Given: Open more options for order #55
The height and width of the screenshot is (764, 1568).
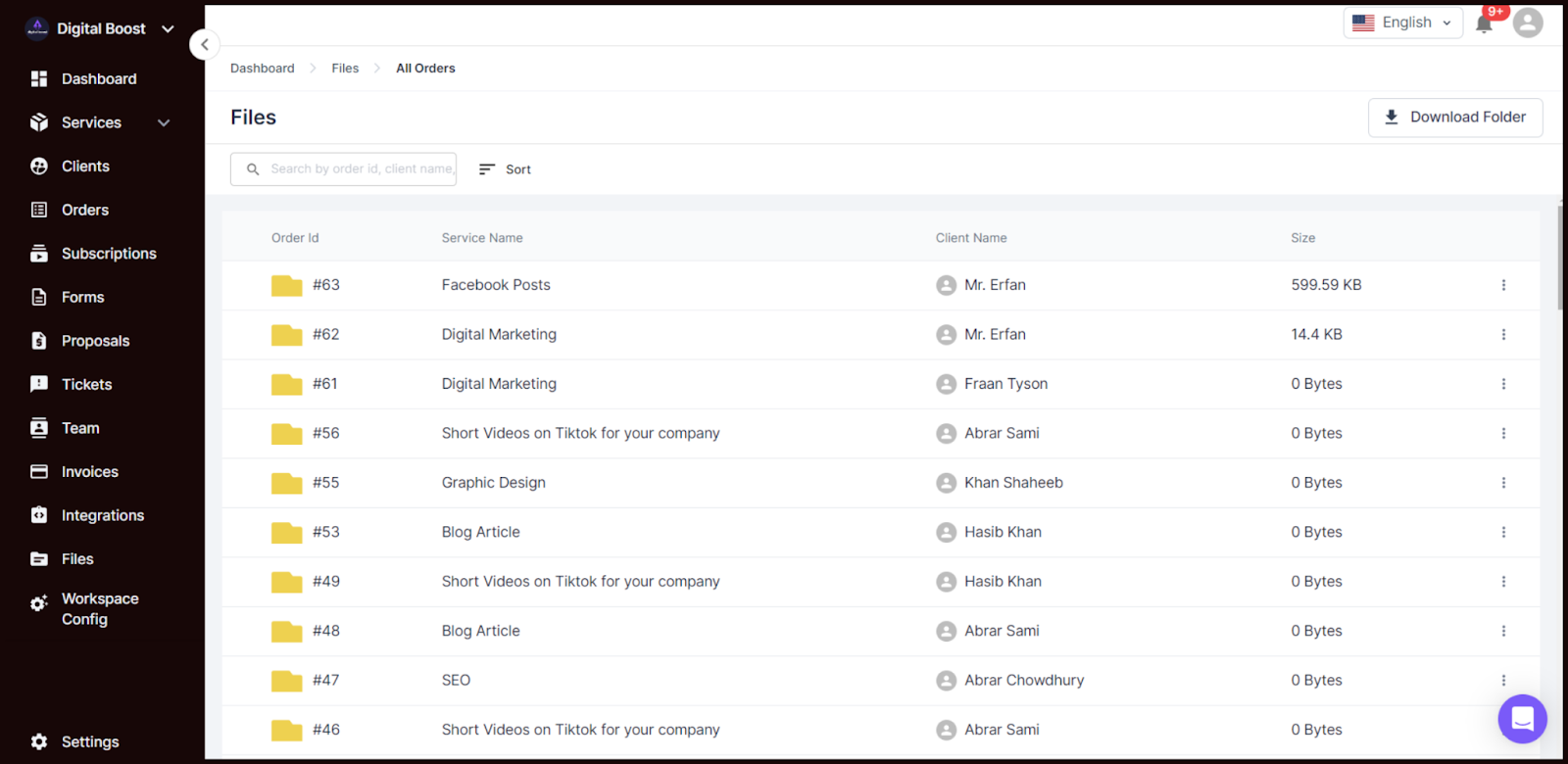Looking at the screenshot, I should [x=1503, y=483].
